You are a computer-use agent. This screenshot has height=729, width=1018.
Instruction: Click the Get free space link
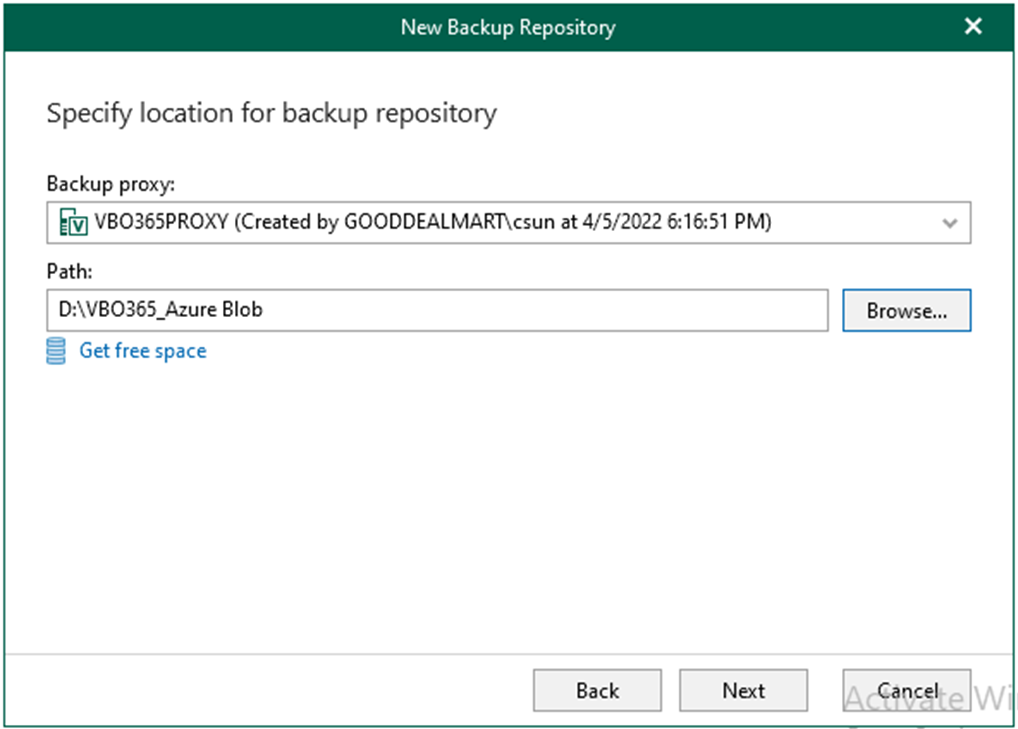(x=143, y=351)
